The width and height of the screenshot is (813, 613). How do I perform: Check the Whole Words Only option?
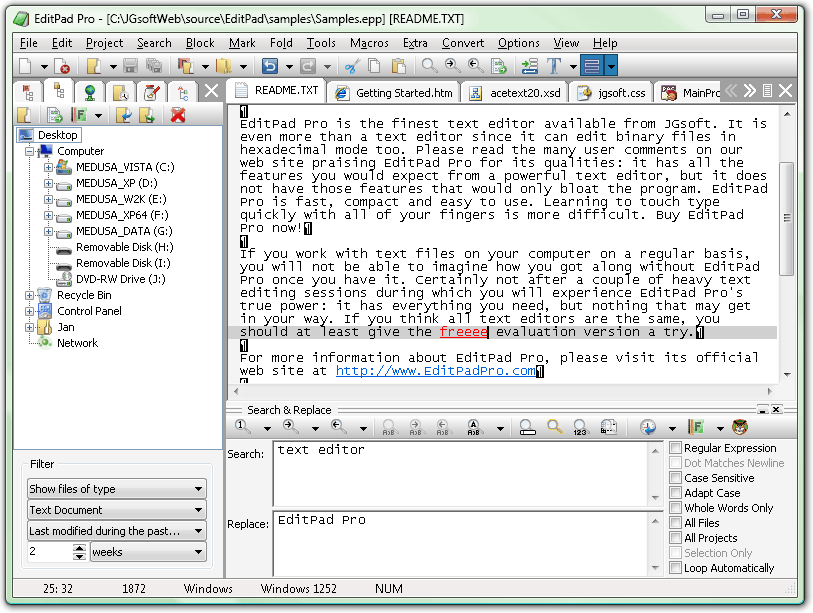pyautogui.click(x=675, y=507)
